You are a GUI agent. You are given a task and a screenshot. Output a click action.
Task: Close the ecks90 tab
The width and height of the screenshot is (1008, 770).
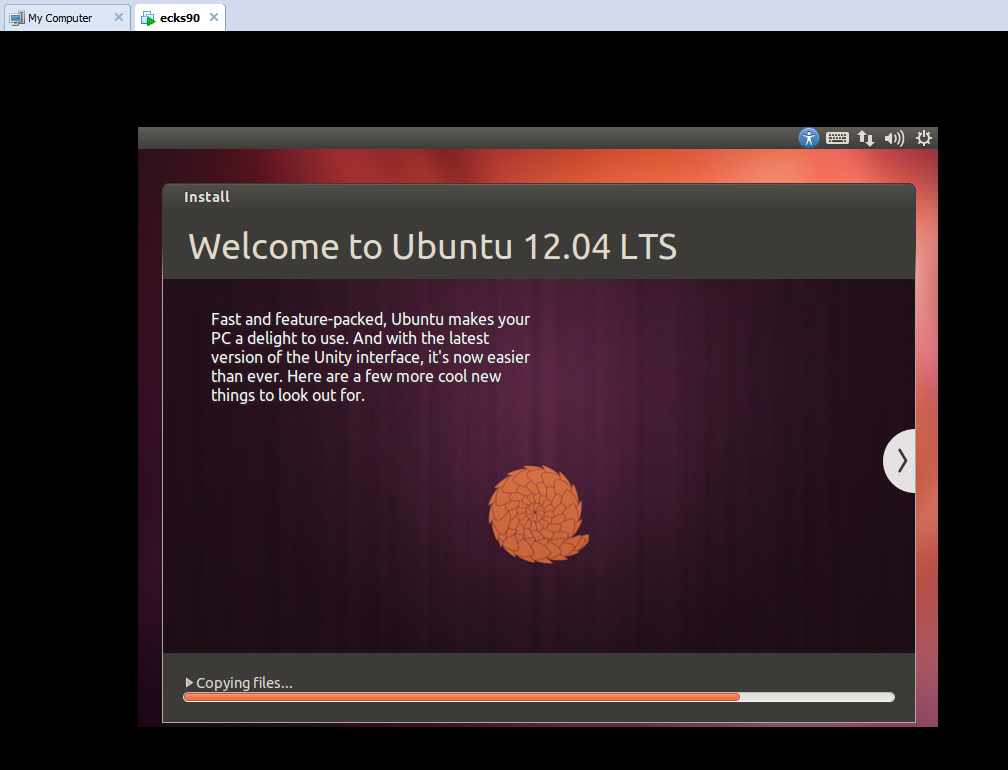pyautogui.click(x=214, y=17)
